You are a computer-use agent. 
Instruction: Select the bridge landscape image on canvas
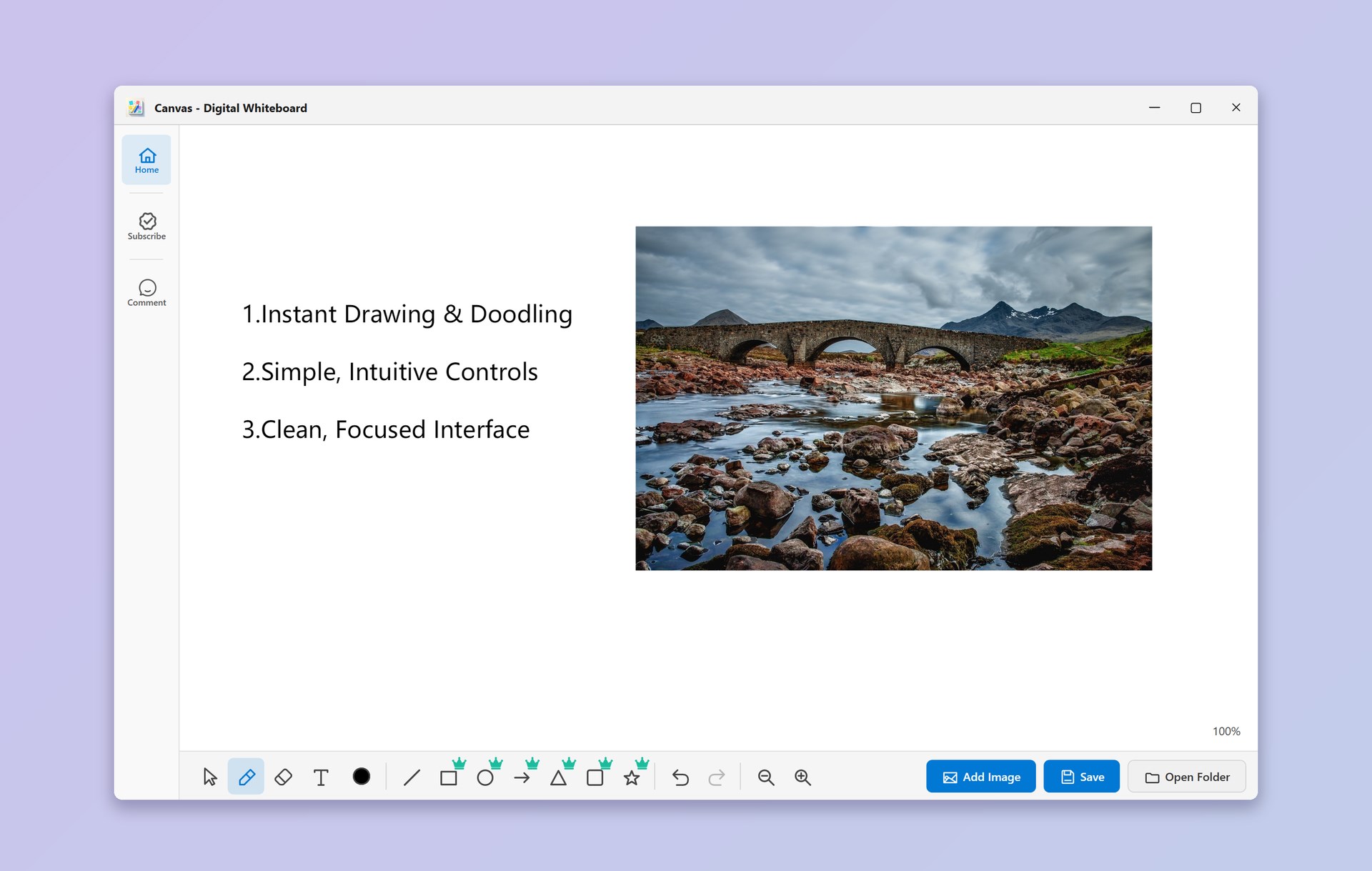(x=893, y=398)
